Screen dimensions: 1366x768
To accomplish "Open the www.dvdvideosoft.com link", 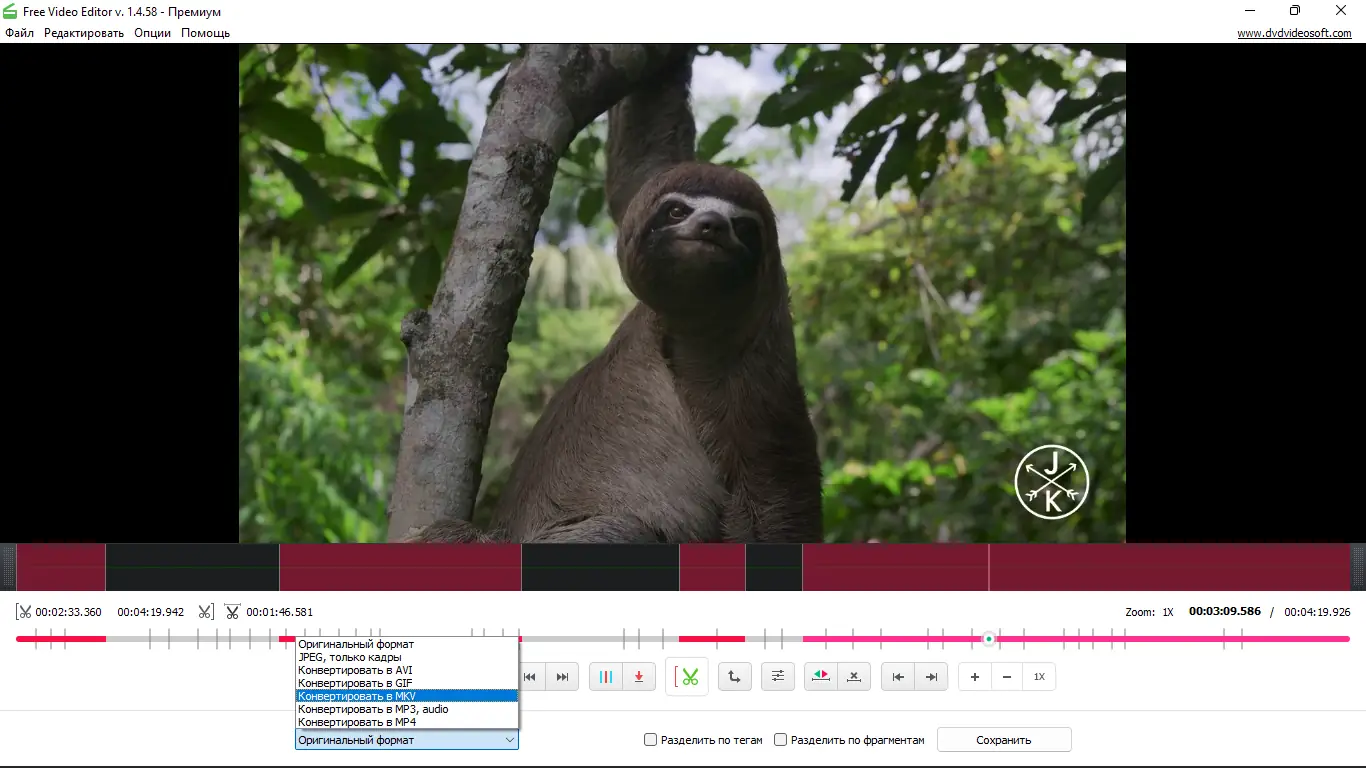I will point(1295,32).
